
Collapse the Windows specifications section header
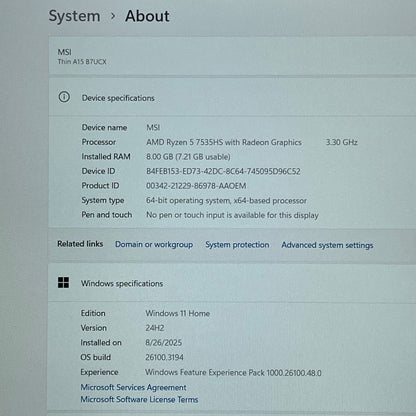[x=232, y=283]
